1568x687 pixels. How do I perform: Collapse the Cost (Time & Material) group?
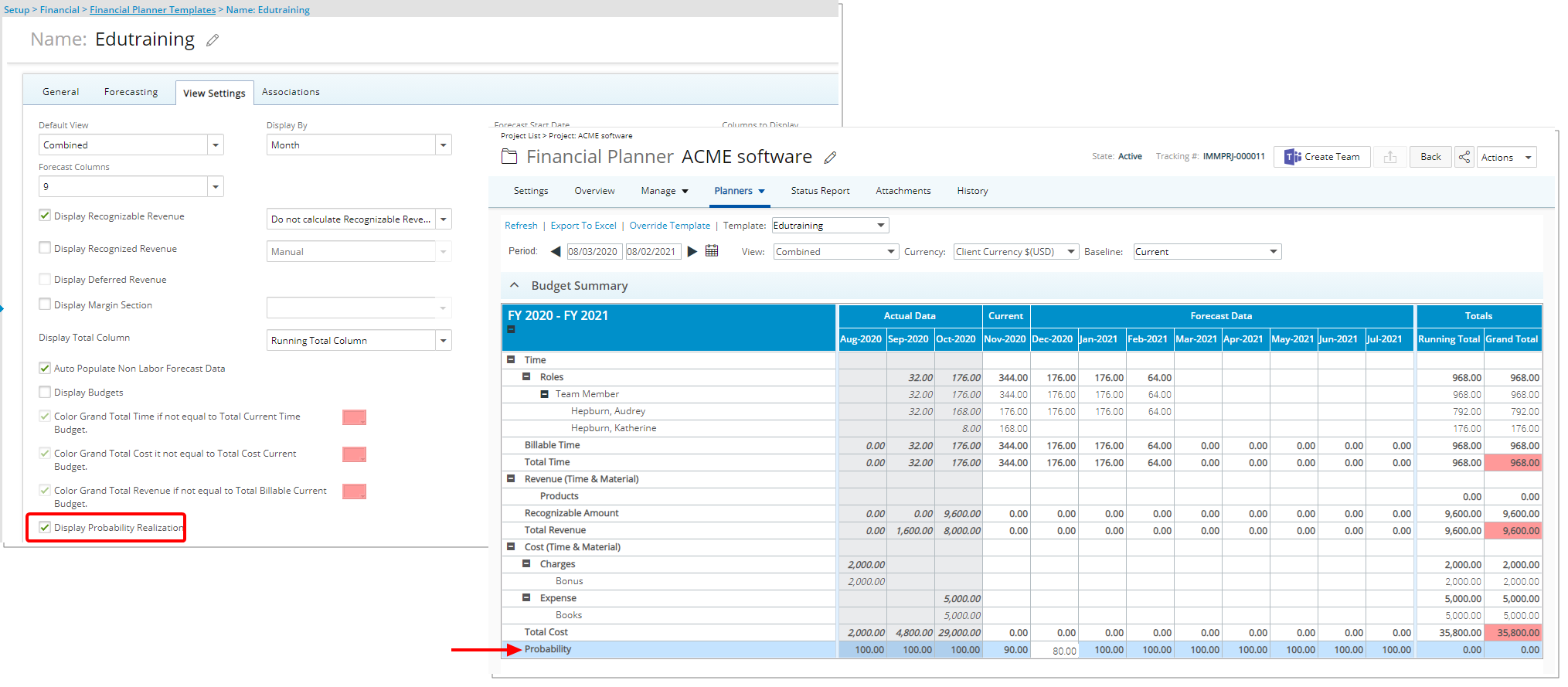click(511, 546)
